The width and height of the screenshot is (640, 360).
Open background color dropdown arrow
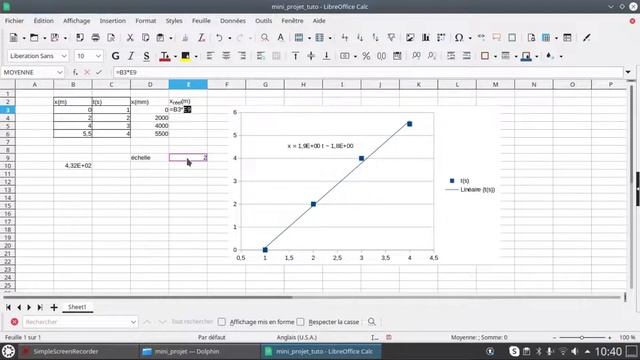pos(196,56)
